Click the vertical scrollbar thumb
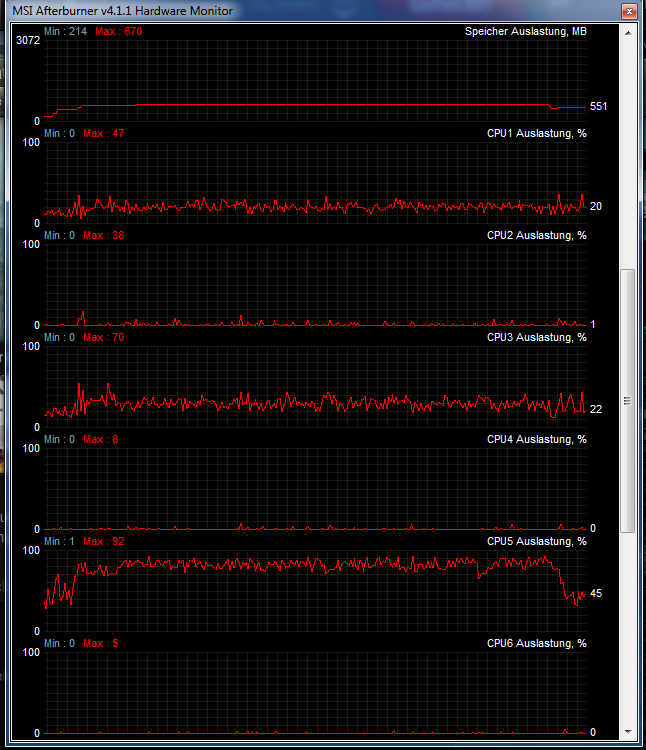This screenshot has width=646, height=750. tap(627, 401)
